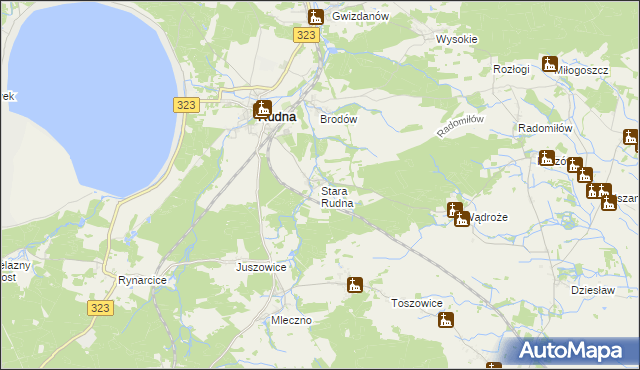Select the Rudna town label
Image resolution: width=640 pixels, height=370 pixels.
pyautogui.click(x=278, y=117)
